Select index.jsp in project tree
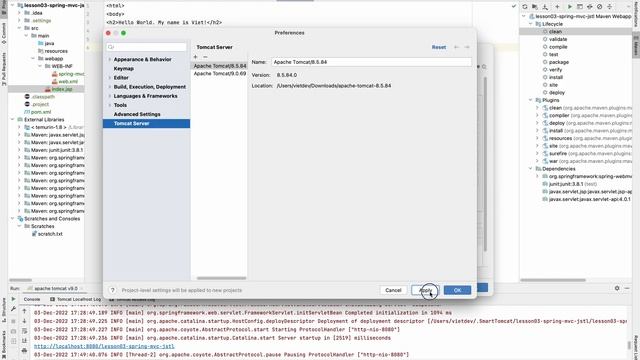Viewport: 640px width, 360px height. (x=61, y=89)
